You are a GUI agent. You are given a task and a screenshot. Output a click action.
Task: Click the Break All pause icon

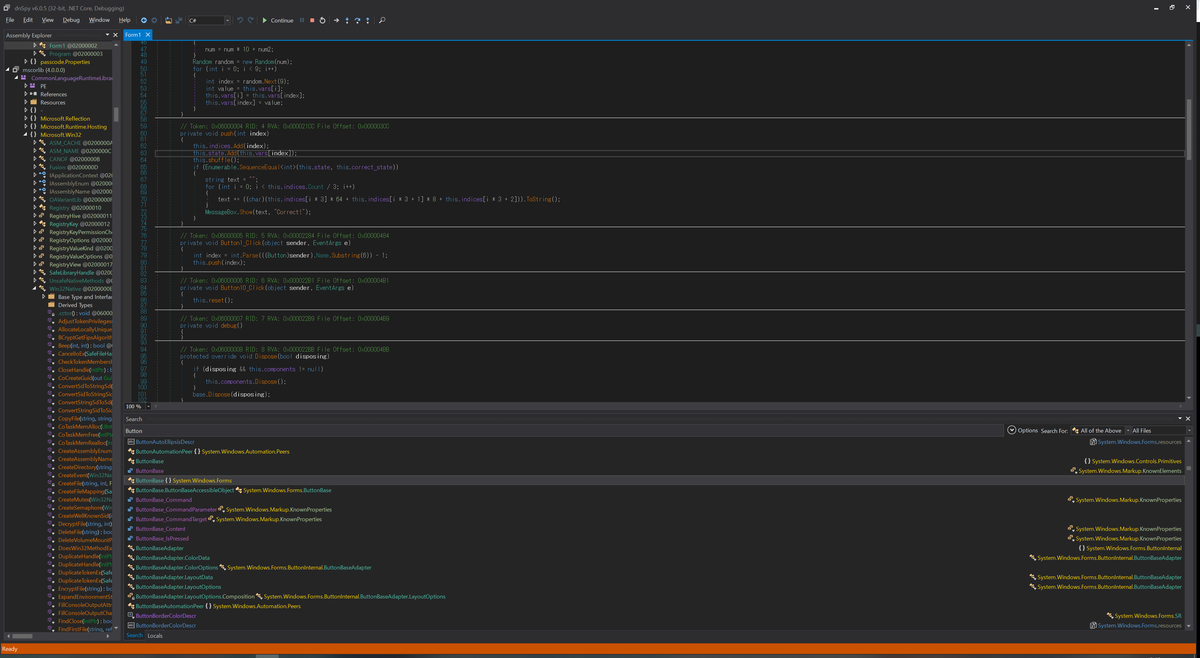[302, 20]
